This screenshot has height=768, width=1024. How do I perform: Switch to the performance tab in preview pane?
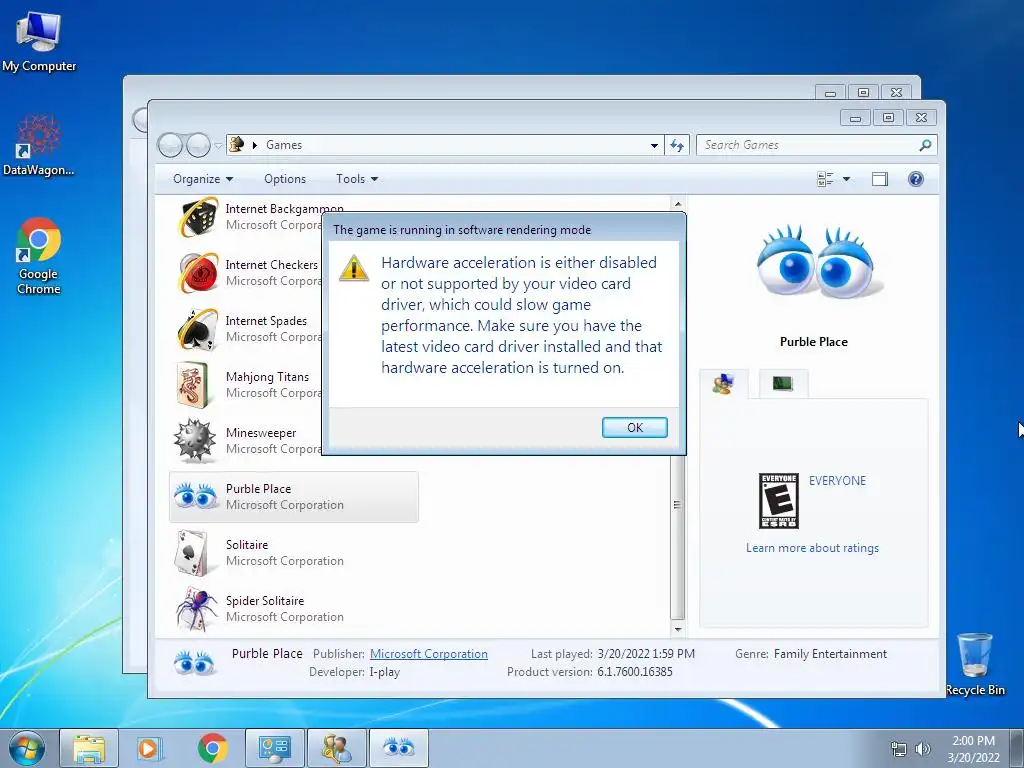click(783, 384)
